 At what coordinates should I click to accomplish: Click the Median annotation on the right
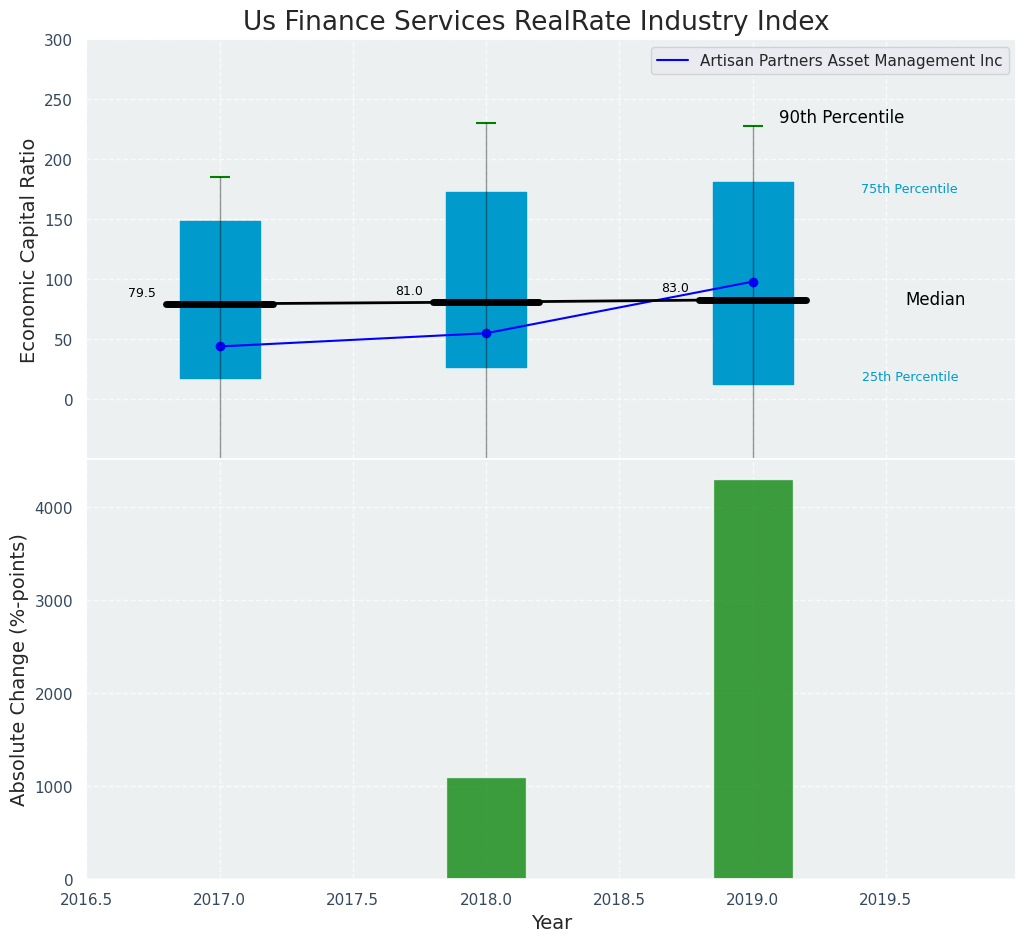pyautogui.click(x=935, y=299)
